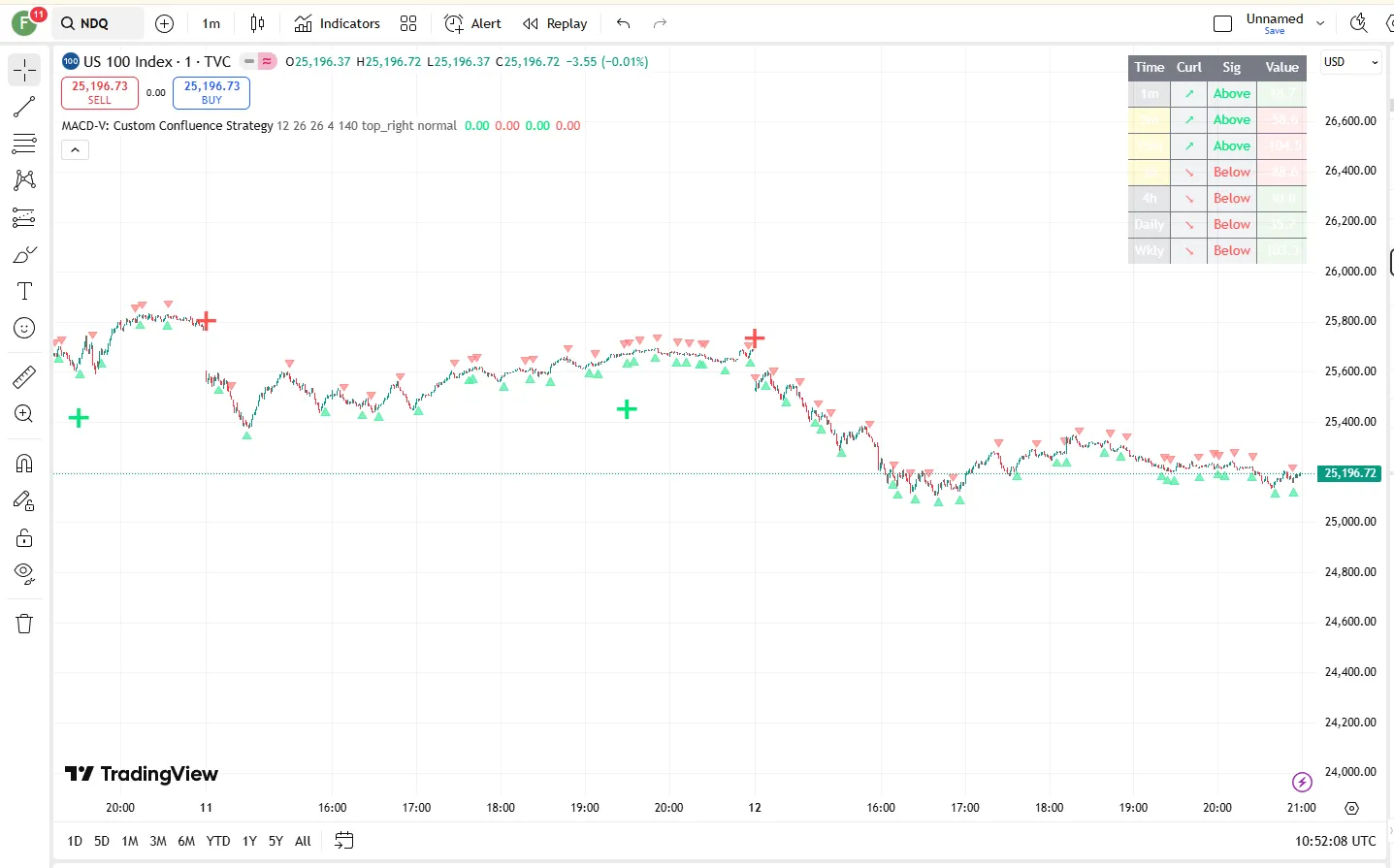The height and width of the screenshot is (868, 1394).
Task: Open the Indicators button
Action: pyautogui.click(x=338, y=23)
